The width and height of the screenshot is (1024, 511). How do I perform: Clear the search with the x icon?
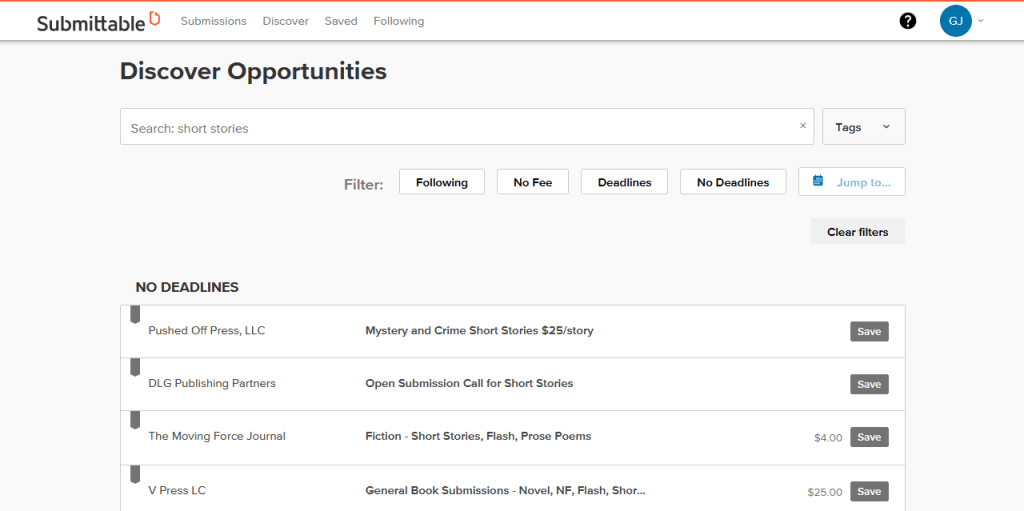[x=803, y=125]
